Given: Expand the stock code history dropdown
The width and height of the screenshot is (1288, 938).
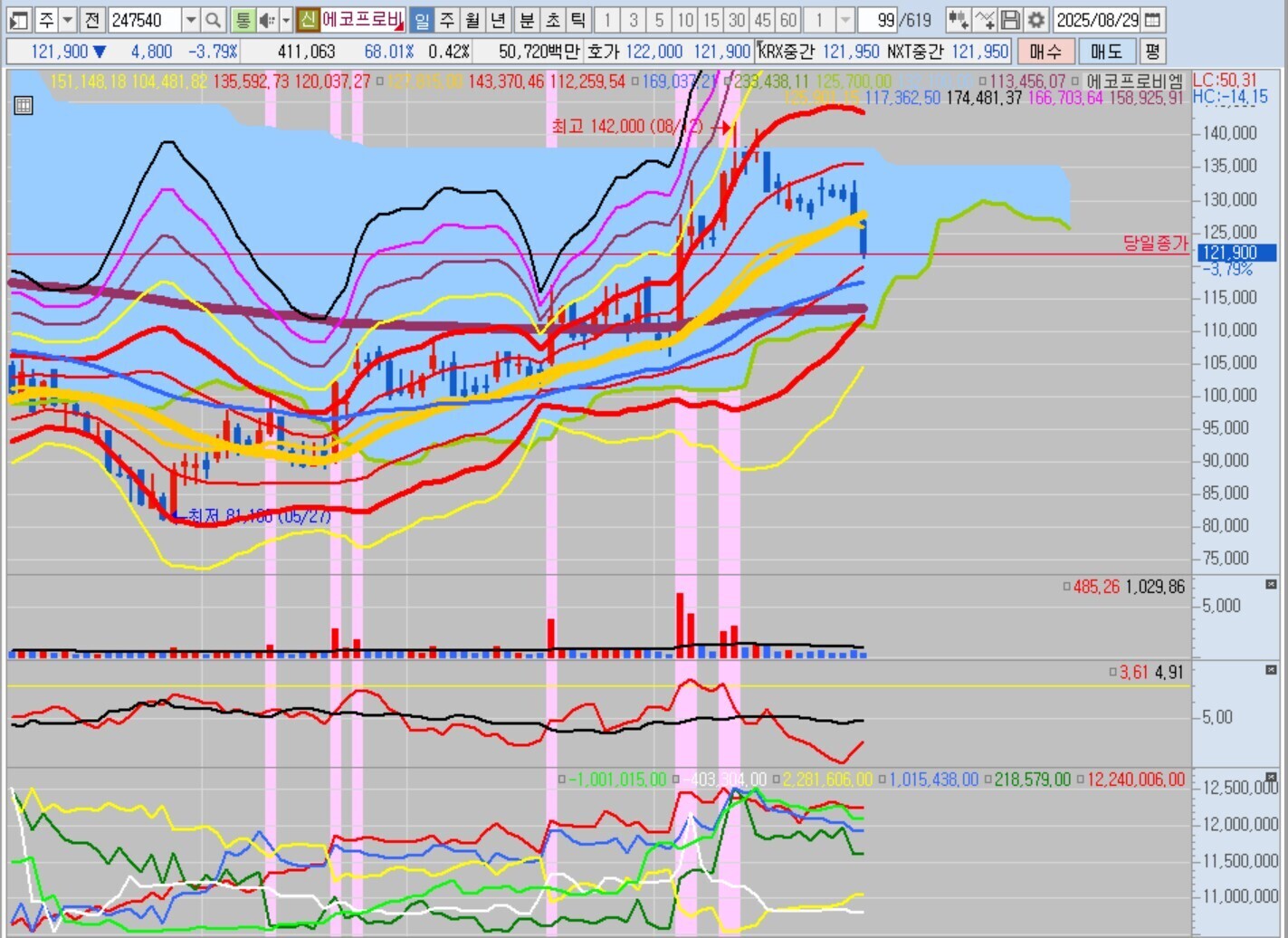Looking at the screenshot, I should pyautogui.click(x=190, y=20).
